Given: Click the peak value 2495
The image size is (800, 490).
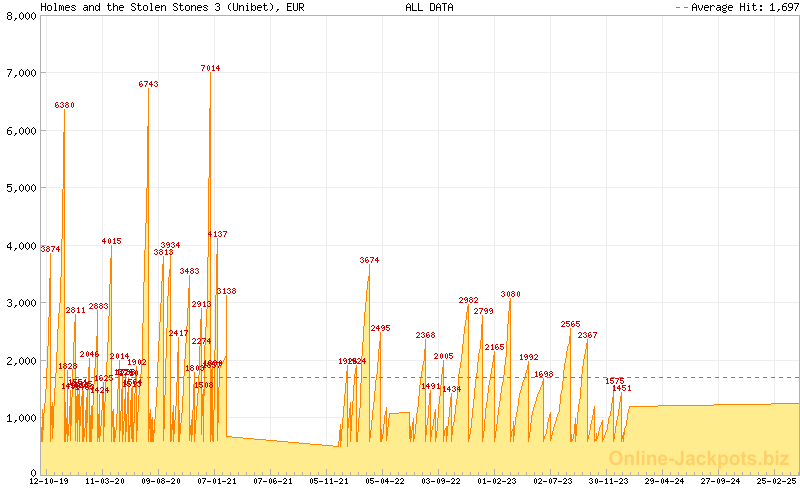Looking at the screenshot, I should point(381,328).
